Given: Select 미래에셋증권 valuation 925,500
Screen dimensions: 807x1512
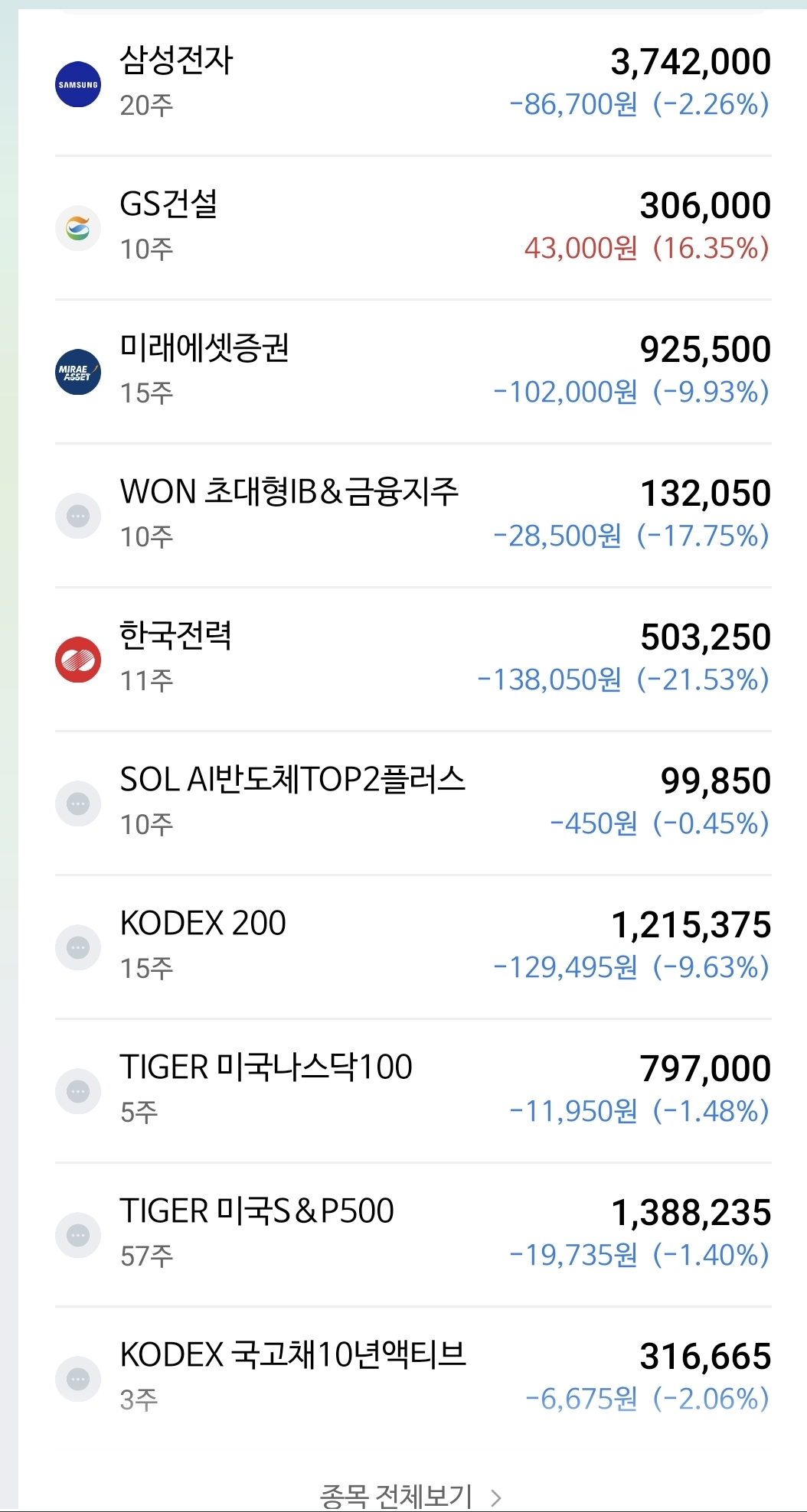Looking at the screenshot, I should [705, 349].
